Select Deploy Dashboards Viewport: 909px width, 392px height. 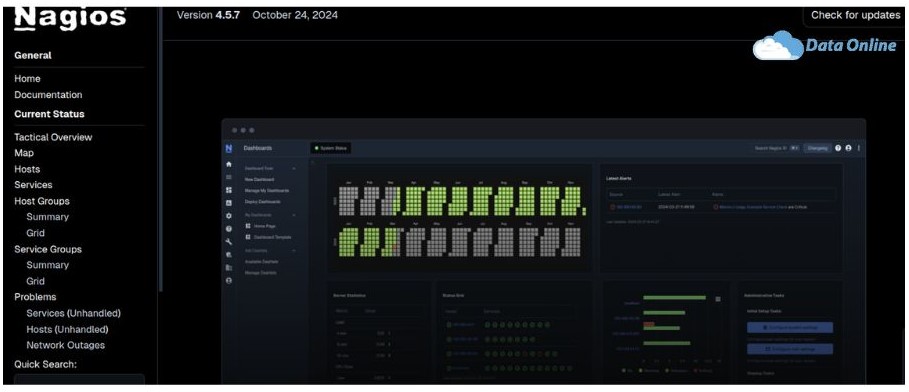(263, 202)
